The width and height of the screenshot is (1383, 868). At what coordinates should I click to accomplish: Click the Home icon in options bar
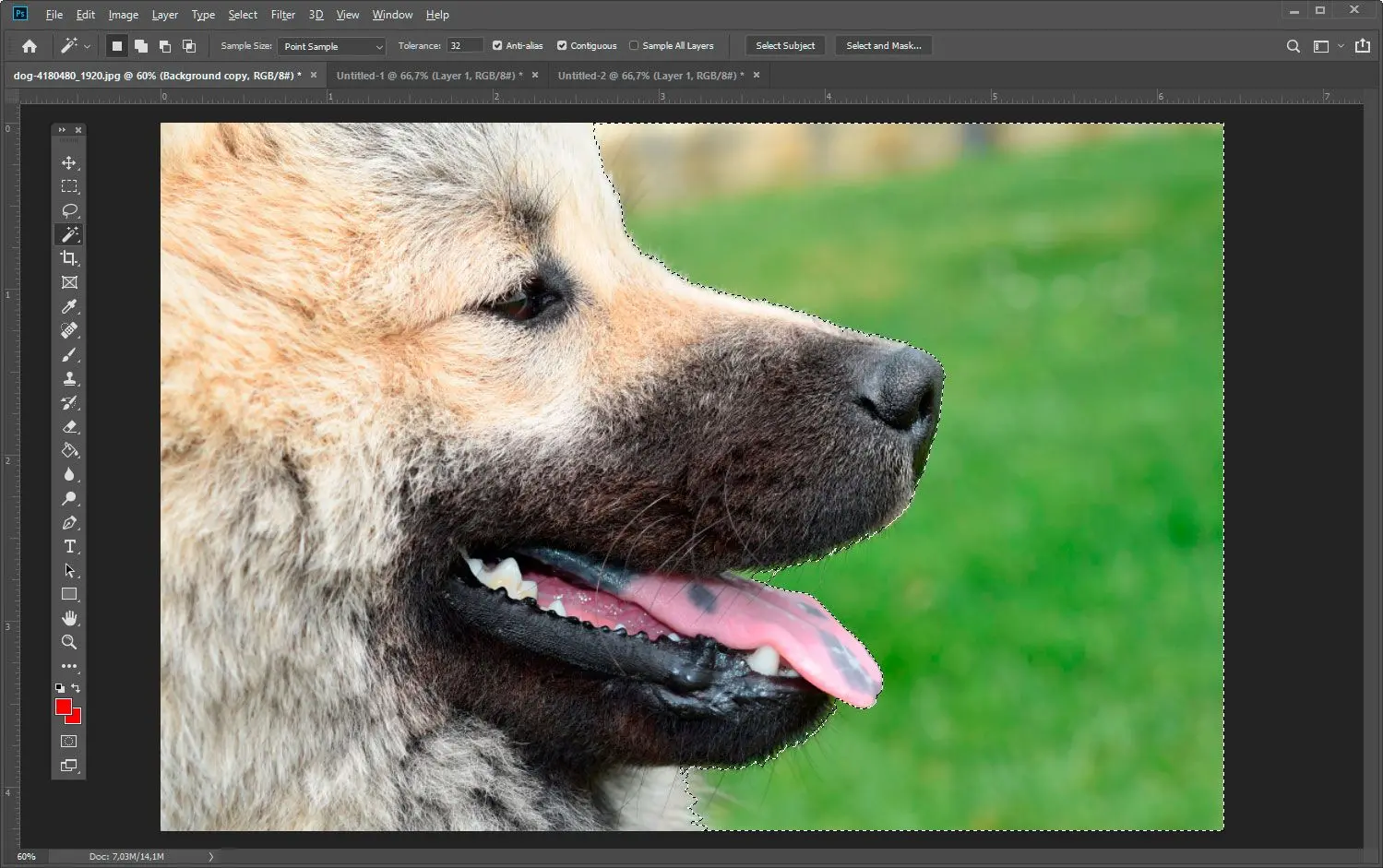pos(30,46)
